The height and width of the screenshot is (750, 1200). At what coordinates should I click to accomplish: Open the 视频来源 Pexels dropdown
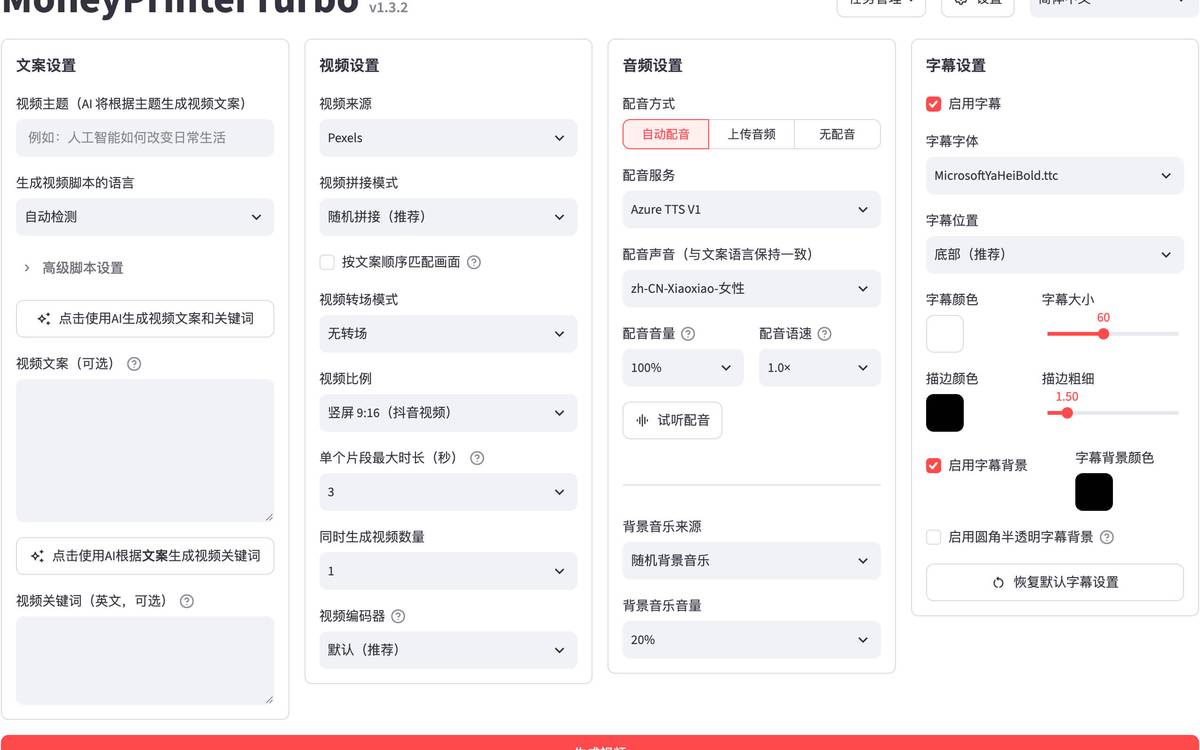click(448, 138)
